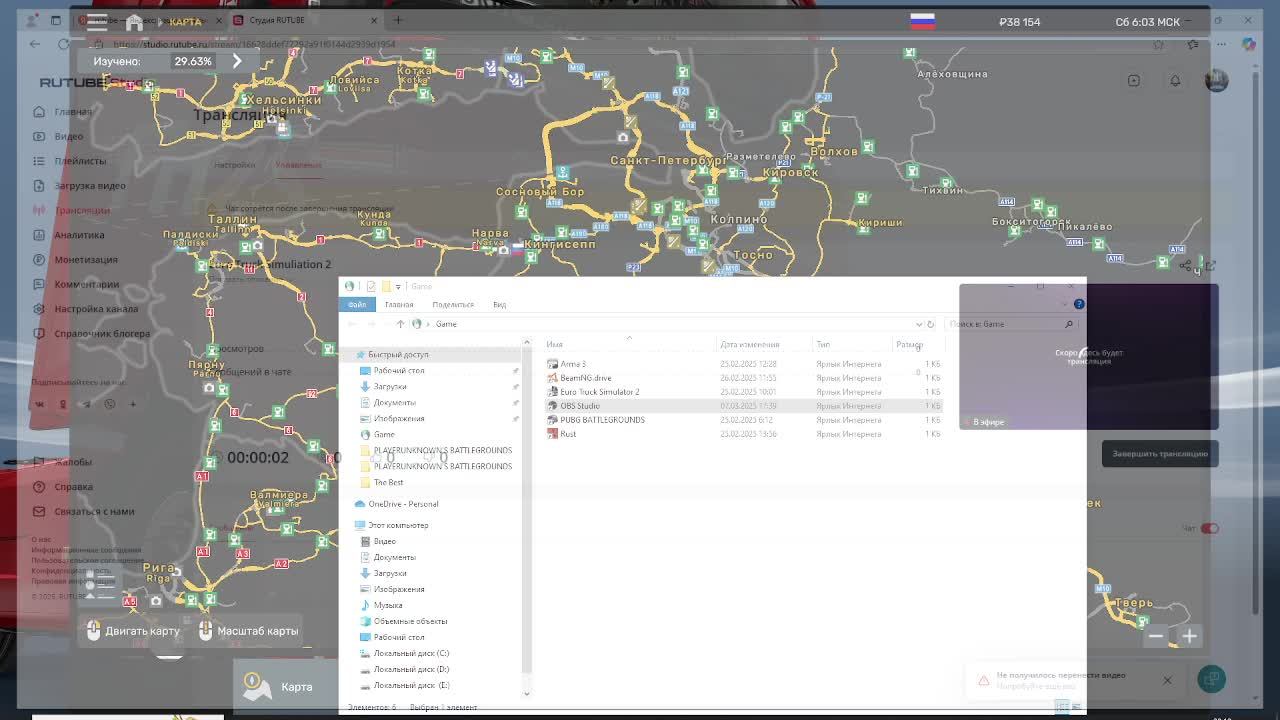Select the Rust shortcut file
1280x720 pixels.
point(562,434)
